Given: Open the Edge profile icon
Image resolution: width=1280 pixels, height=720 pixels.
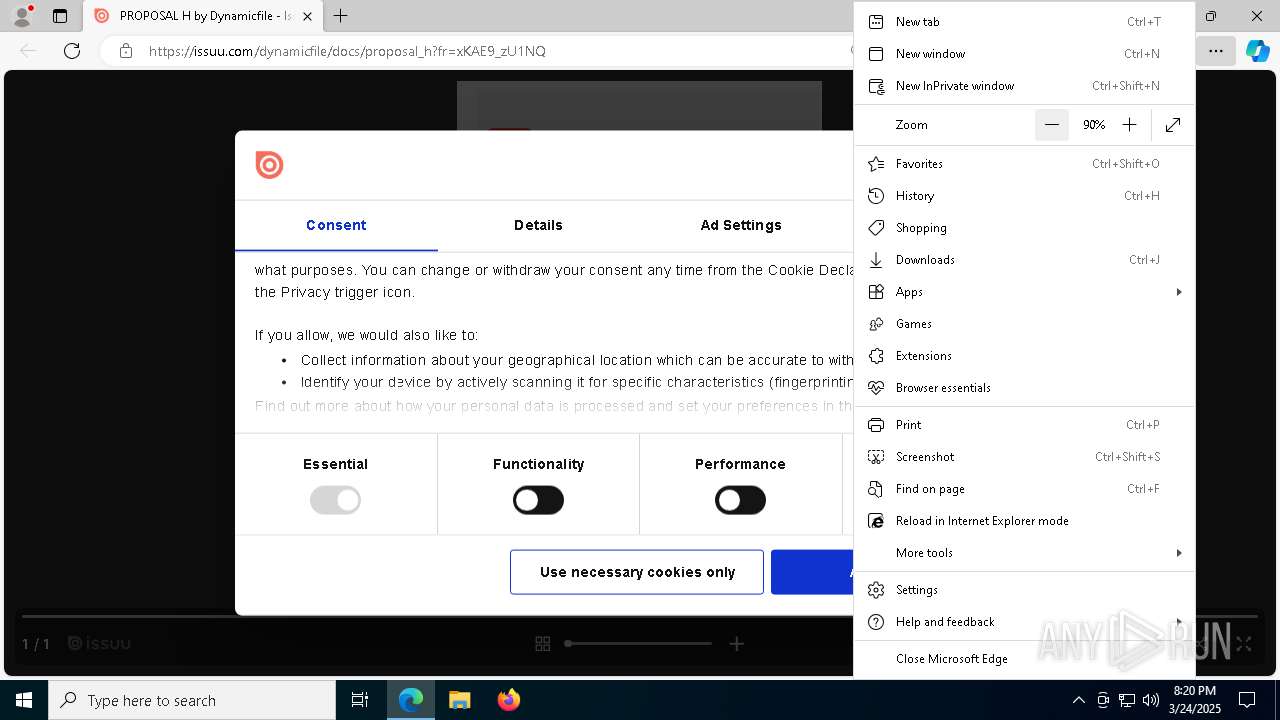Looking at the screenshot, I should (22, 16).
